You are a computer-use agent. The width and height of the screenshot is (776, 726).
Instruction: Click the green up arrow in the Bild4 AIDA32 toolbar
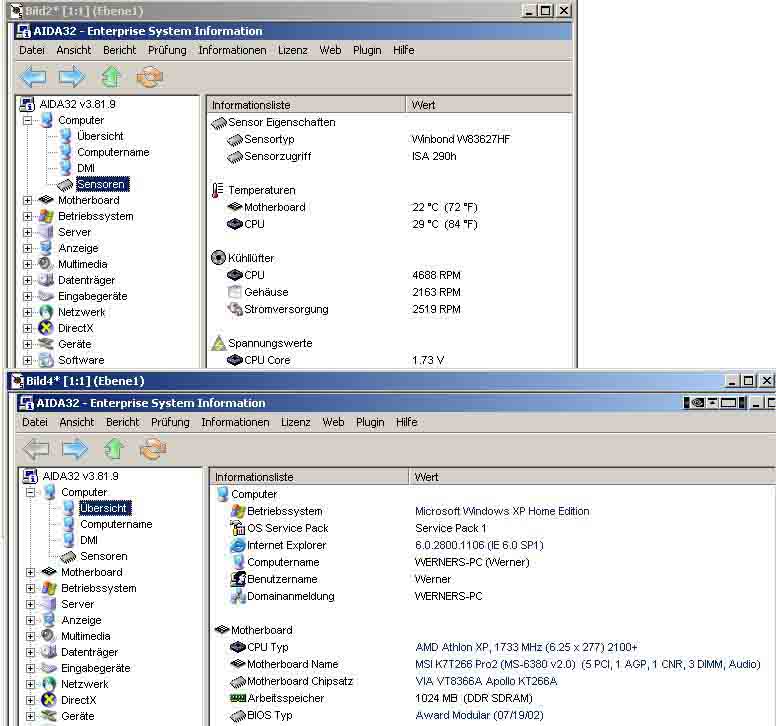pyautogui.click(x=114, y=449)
